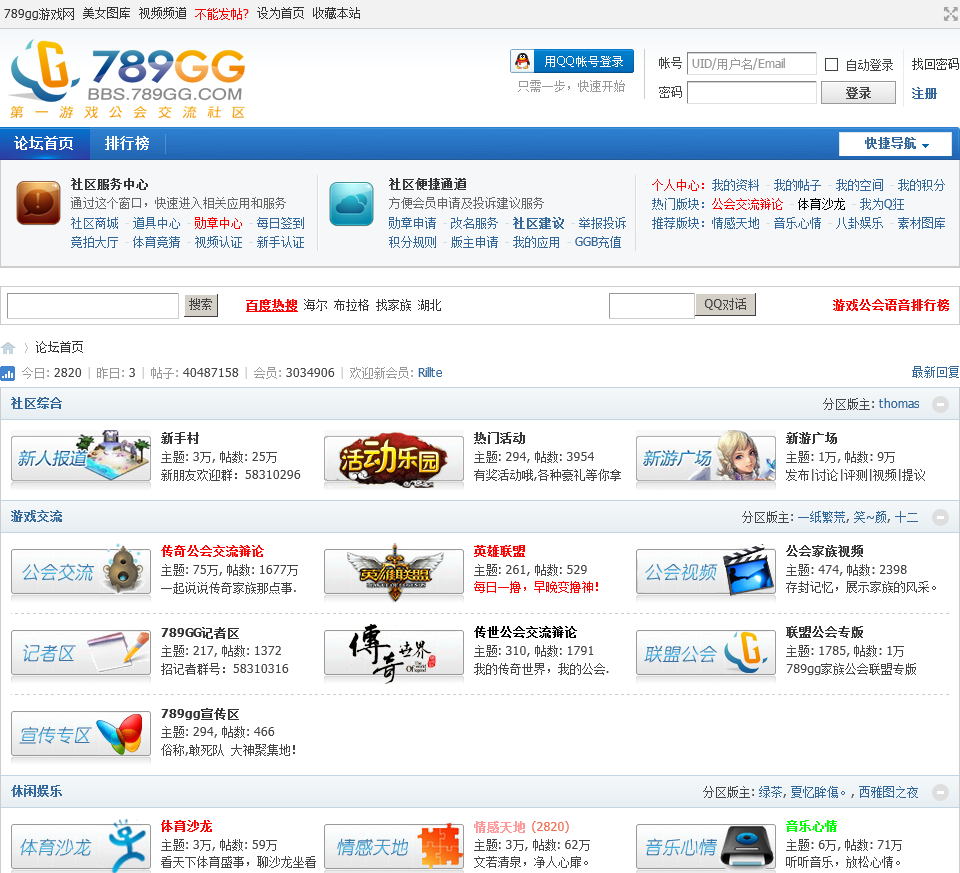
Task: Click the fullscreen toggle icon at top right
Action: click(x=951, y=14)
